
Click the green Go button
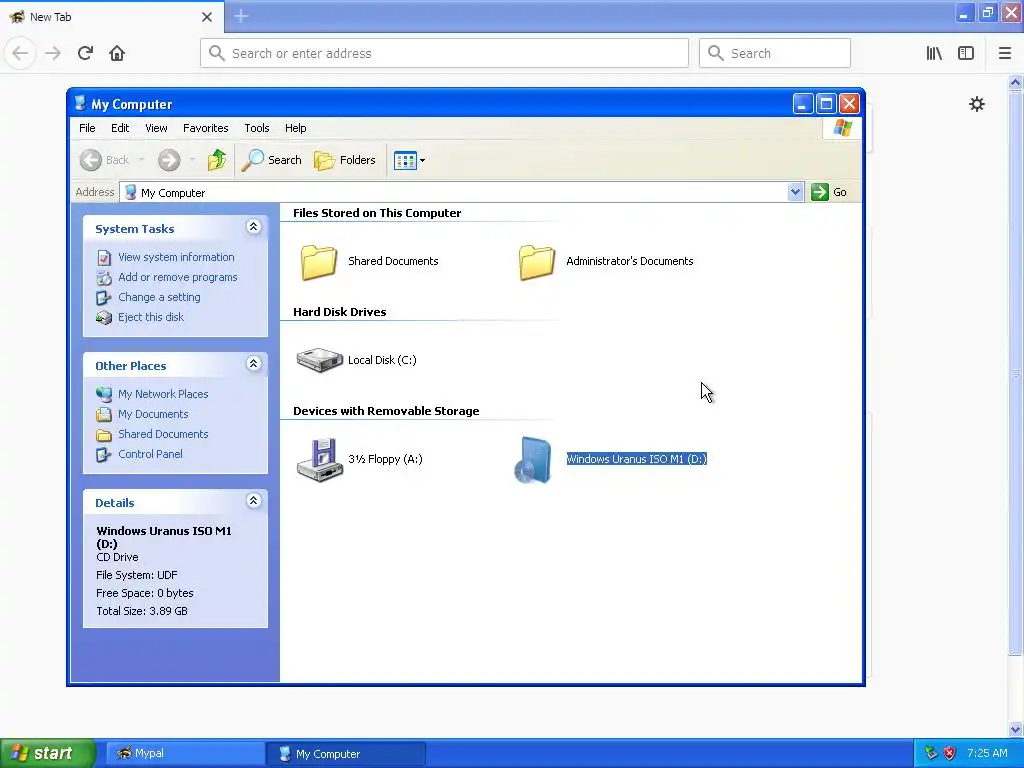pos(829,192)
